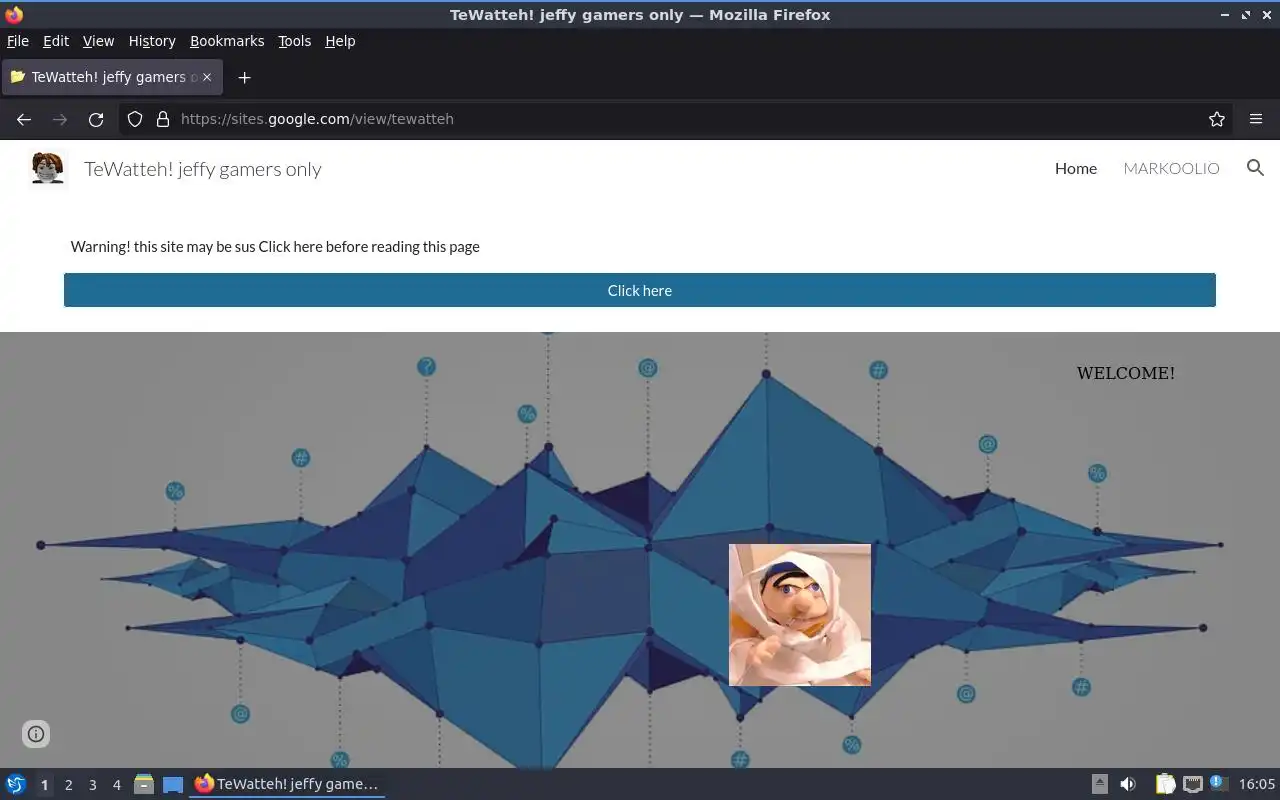Image resolution: width=1280 pixels, height=800 pixels.
Task: Reload the current page
Action: (96, 119)
